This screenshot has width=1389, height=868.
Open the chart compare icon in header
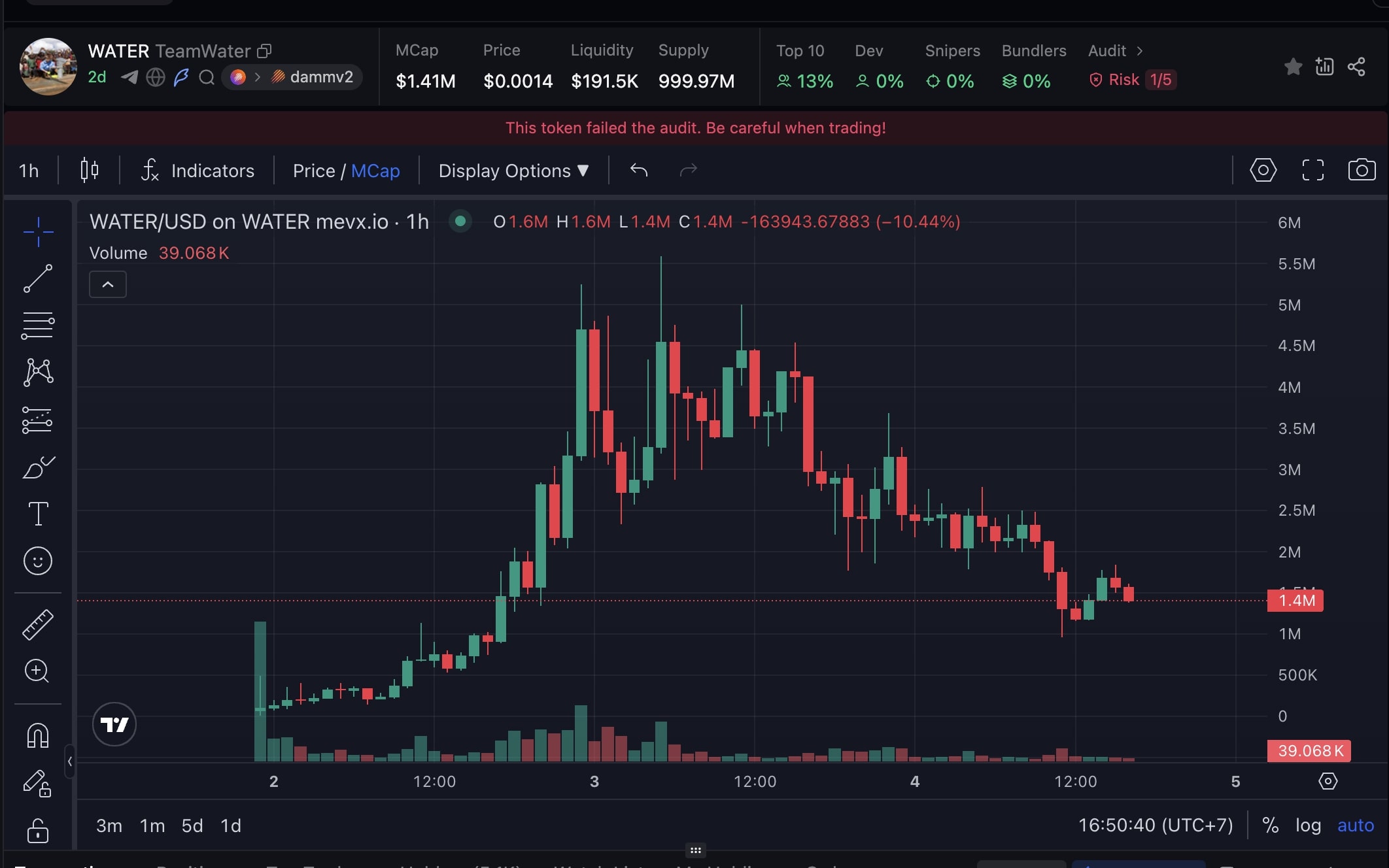click(1324, 66)
